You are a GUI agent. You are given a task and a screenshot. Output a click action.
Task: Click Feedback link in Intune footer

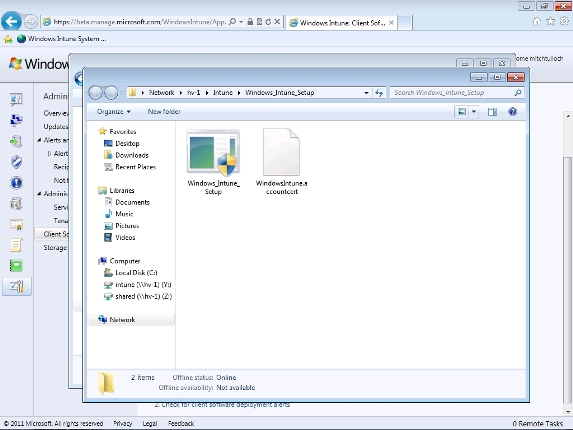(181, 423)
